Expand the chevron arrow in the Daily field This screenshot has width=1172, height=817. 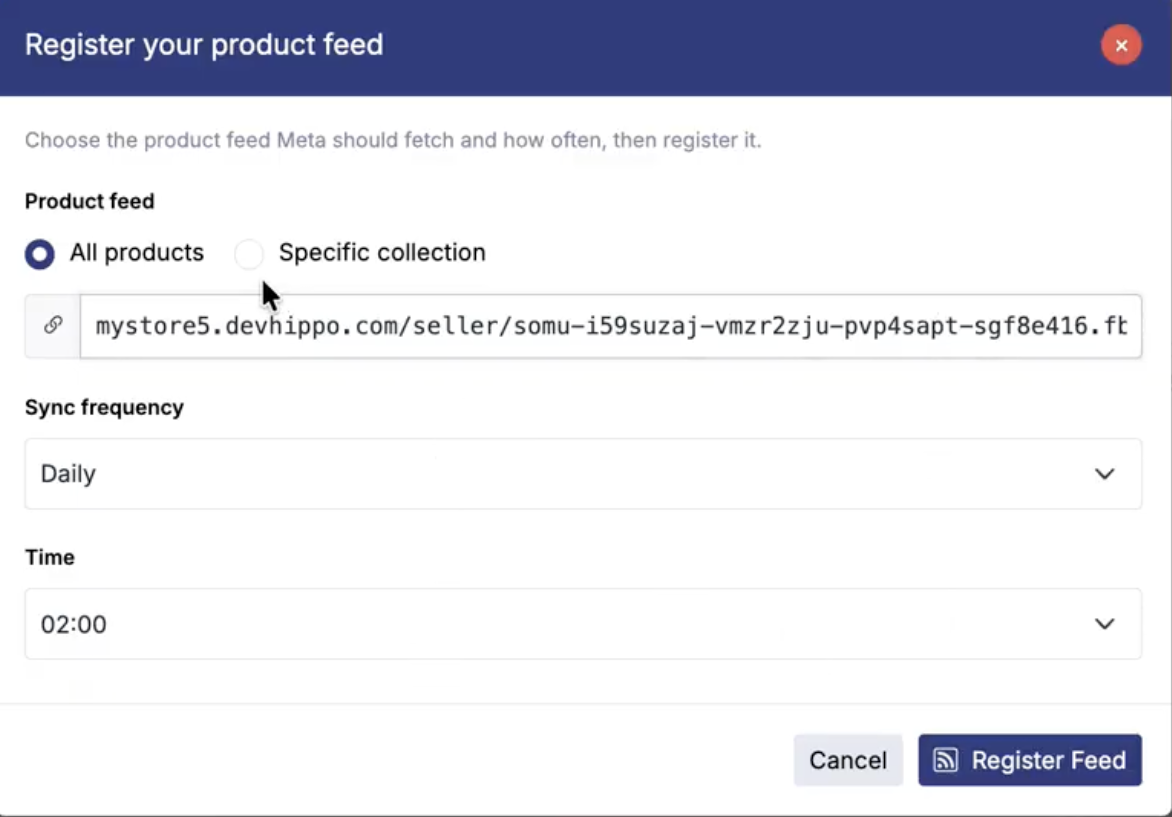(1104, 474)
